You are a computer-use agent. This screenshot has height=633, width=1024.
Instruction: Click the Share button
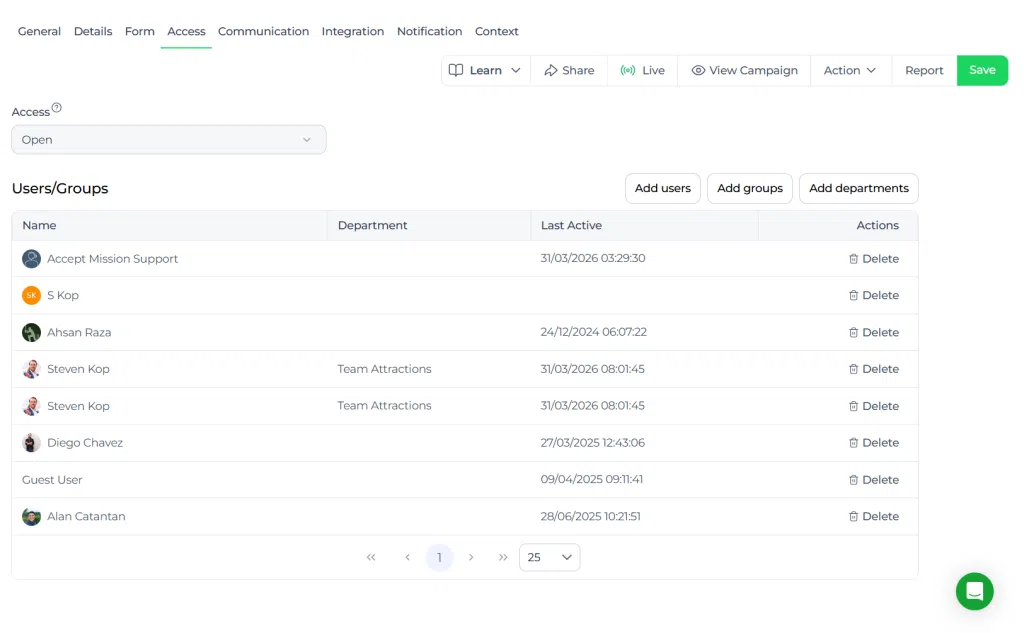(569, 71)
